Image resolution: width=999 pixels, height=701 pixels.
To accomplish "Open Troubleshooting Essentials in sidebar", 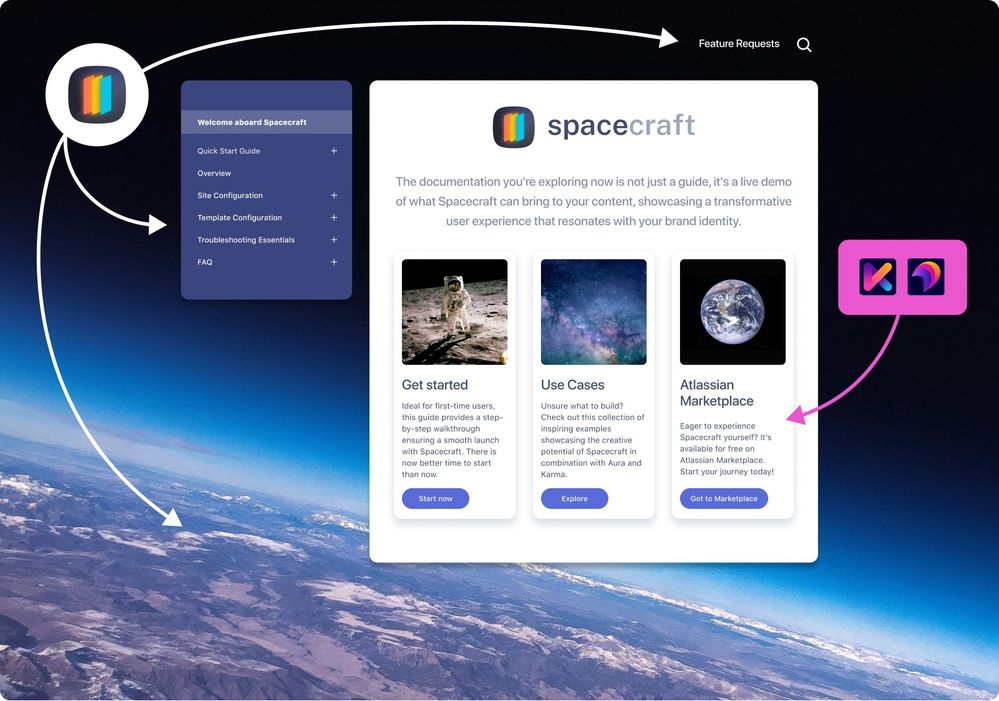I will [246, 240].
